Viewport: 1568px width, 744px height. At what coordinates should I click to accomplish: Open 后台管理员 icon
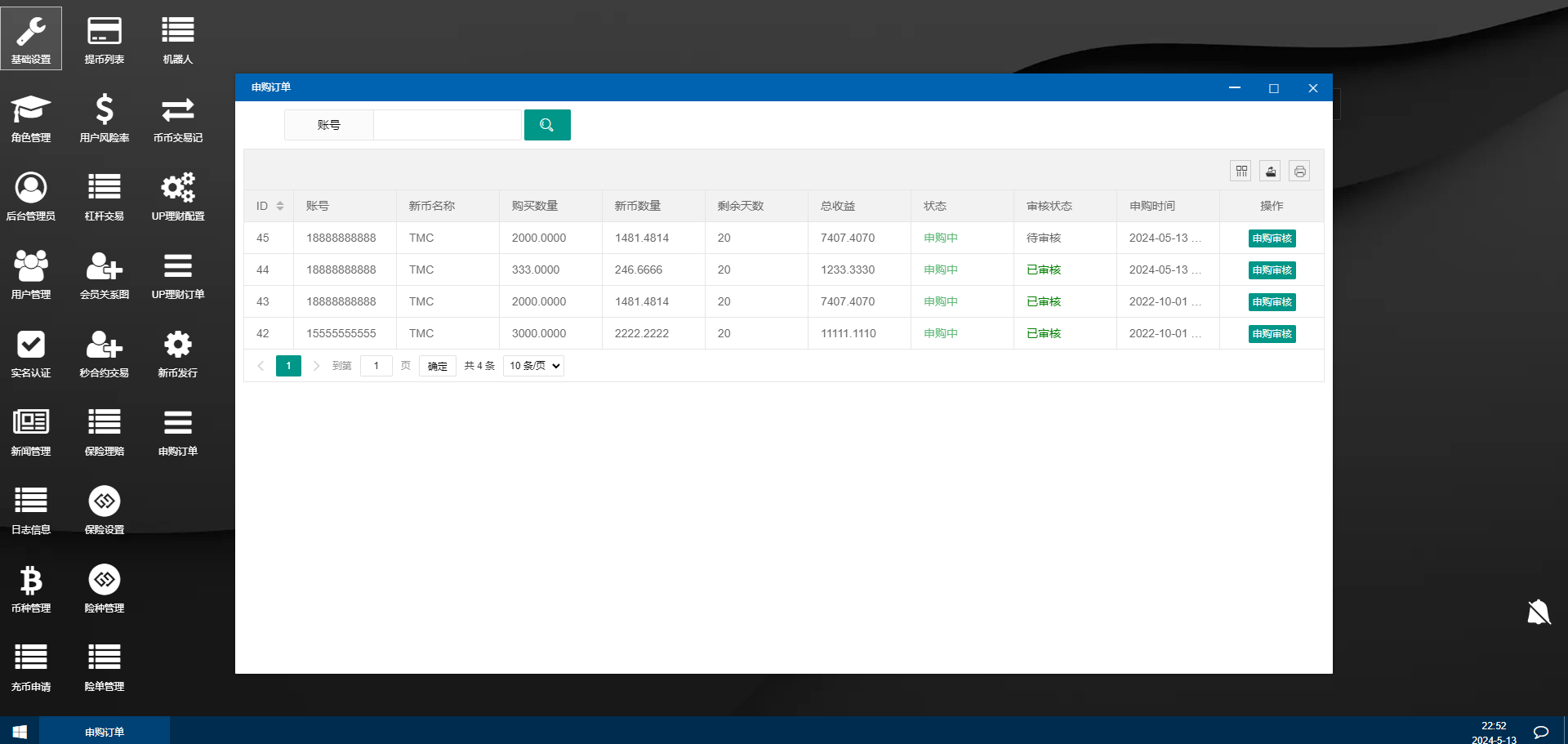[31, 195]
